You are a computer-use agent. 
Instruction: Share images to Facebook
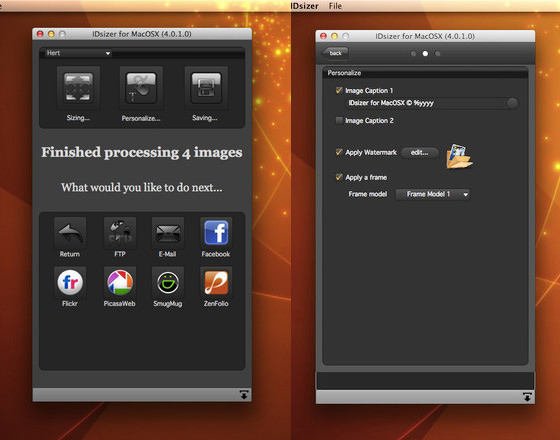click(x=216, y=233)
